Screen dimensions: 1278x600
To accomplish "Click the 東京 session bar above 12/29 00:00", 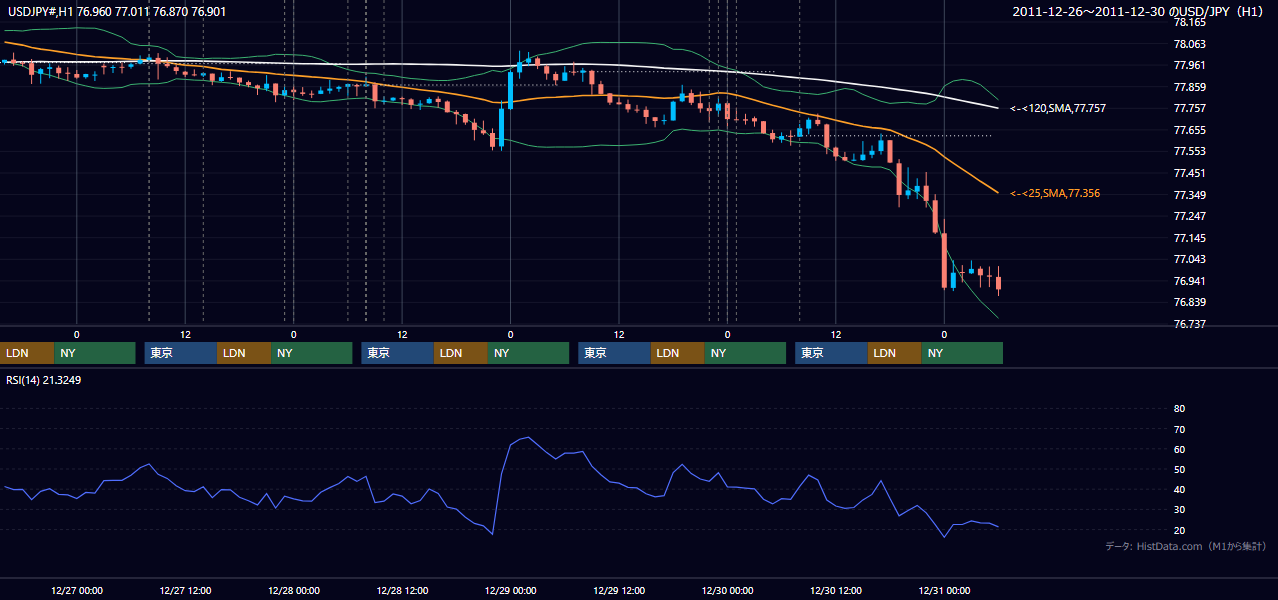I will pyautogui.click(x=615, y=353).
